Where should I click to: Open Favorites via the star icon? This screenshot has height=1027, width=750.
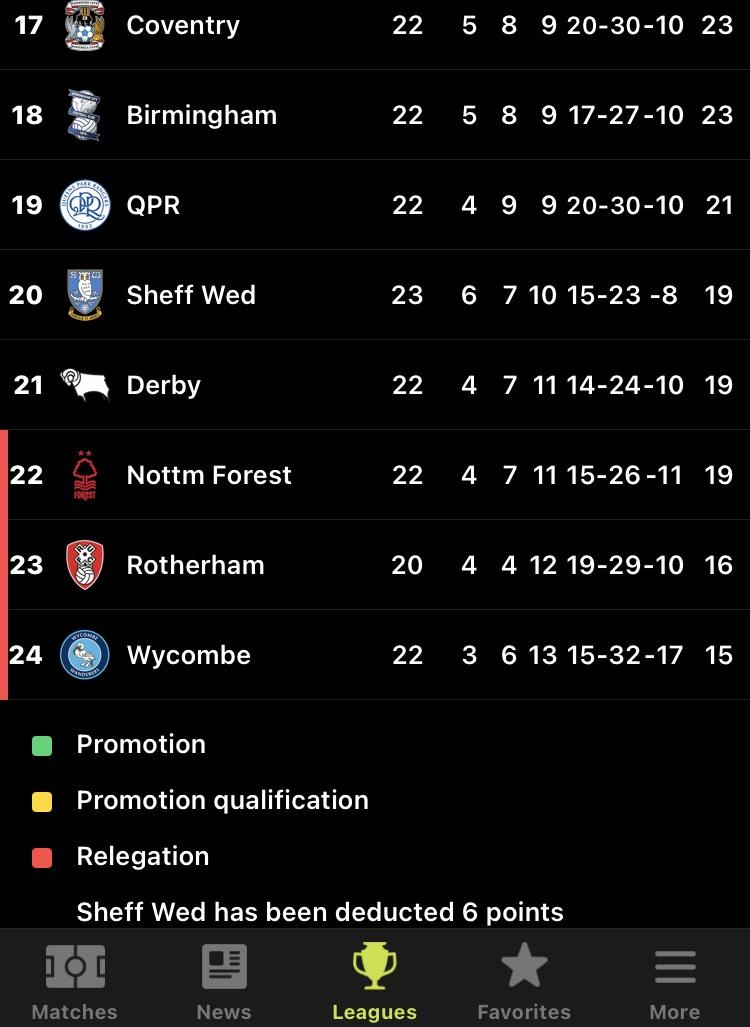click(524, 965)
